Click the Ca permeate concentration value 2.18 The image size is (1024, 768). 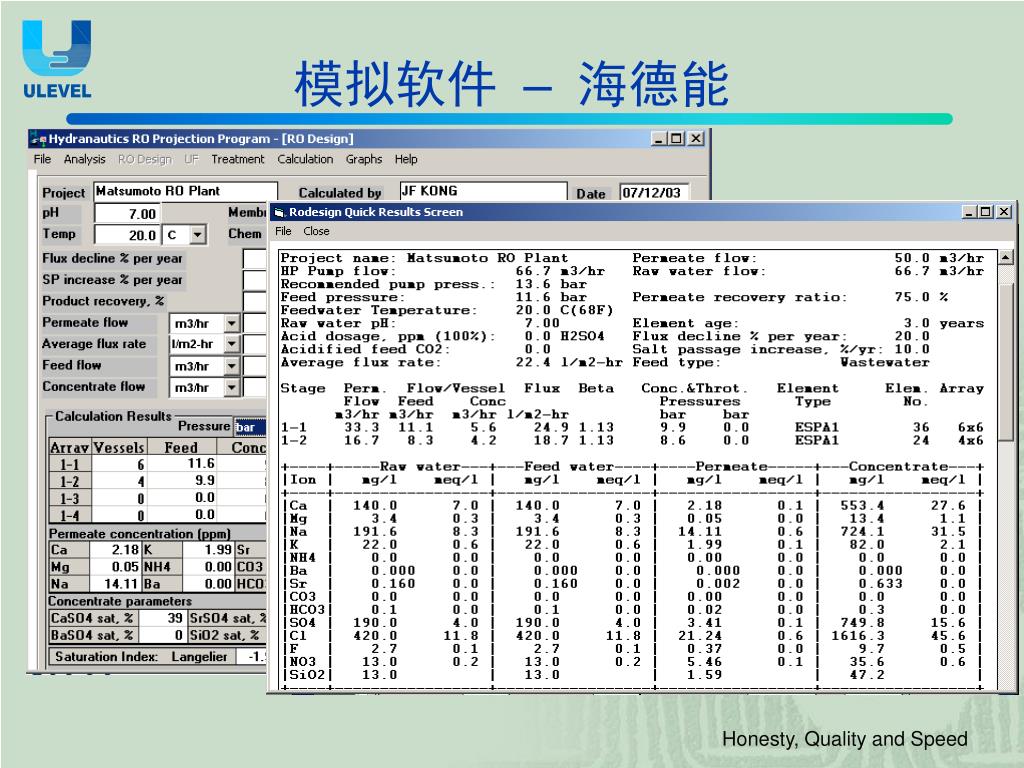(x=114, y=550)
